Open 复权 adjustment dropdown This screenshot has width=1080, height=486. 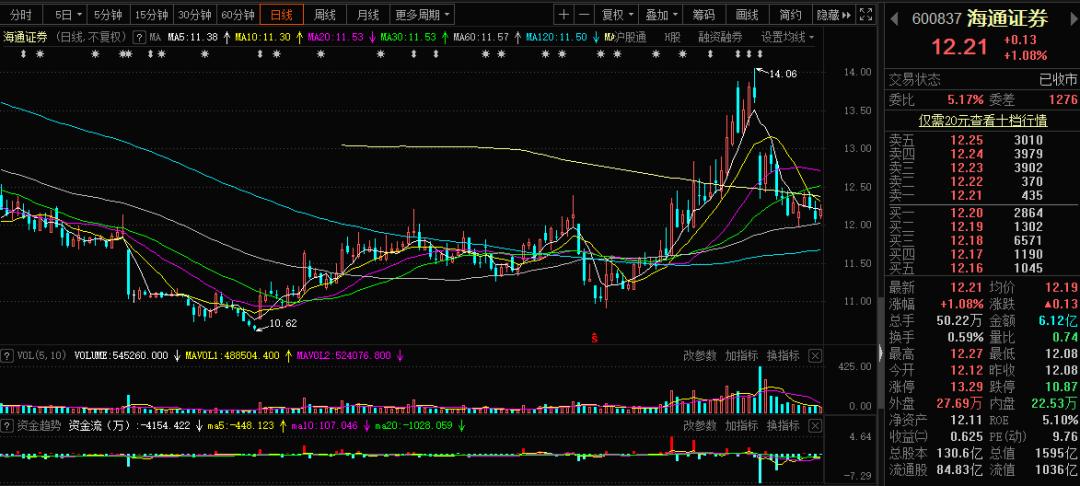(617, 14)
